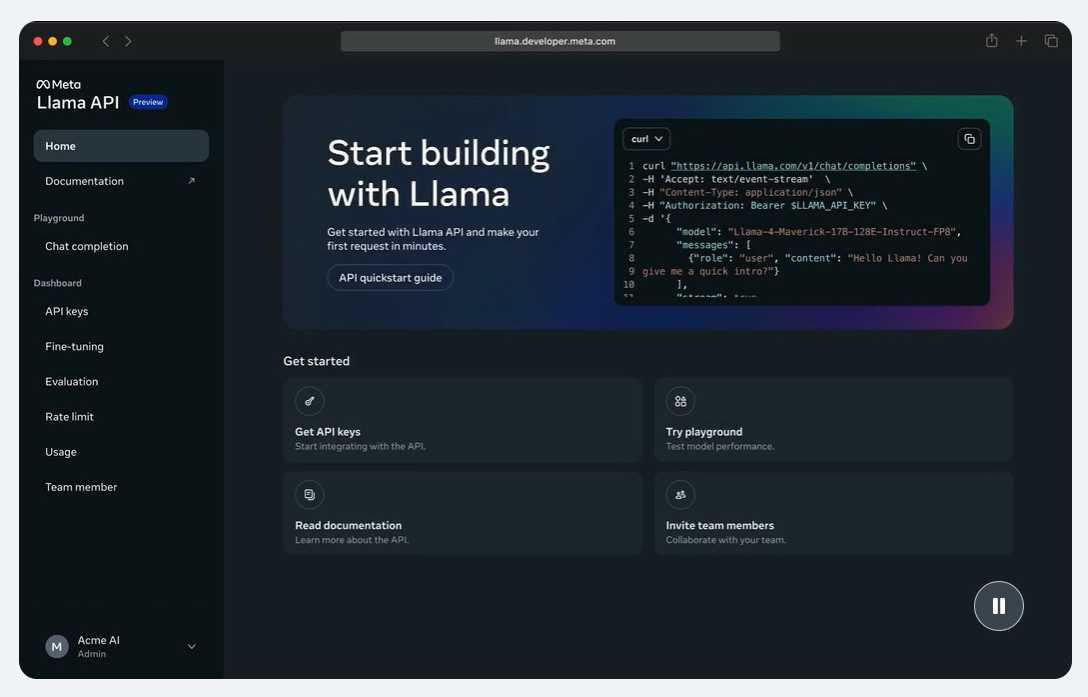Follow the api.llama.com chat completions URL
The width and height of the screenshot is (1088, 697).
pyautogui.click(x=793, y=166)
